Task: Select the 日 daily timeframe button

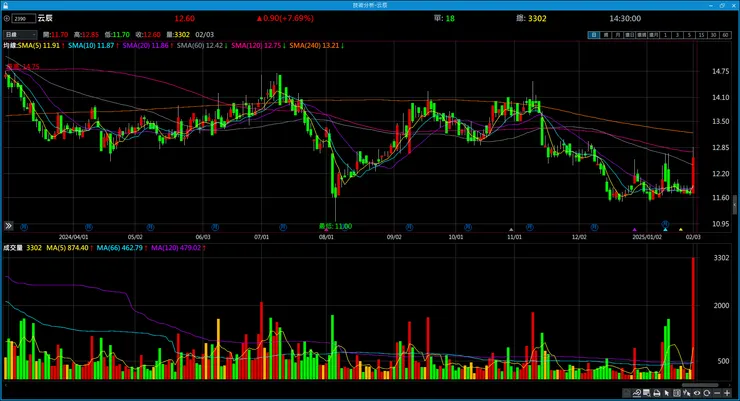Action: (593, 35)
